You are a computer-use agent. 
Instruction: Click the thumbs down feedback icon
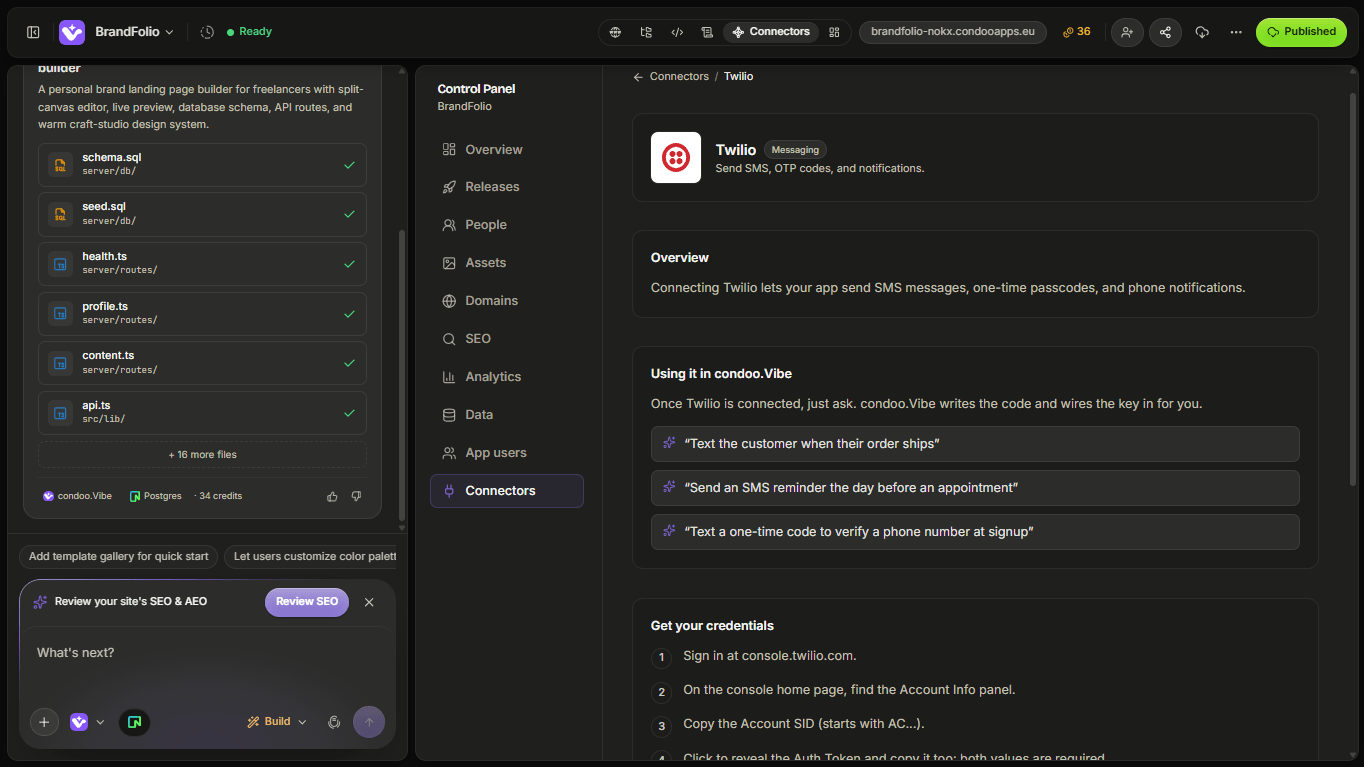tap(356, 496)
